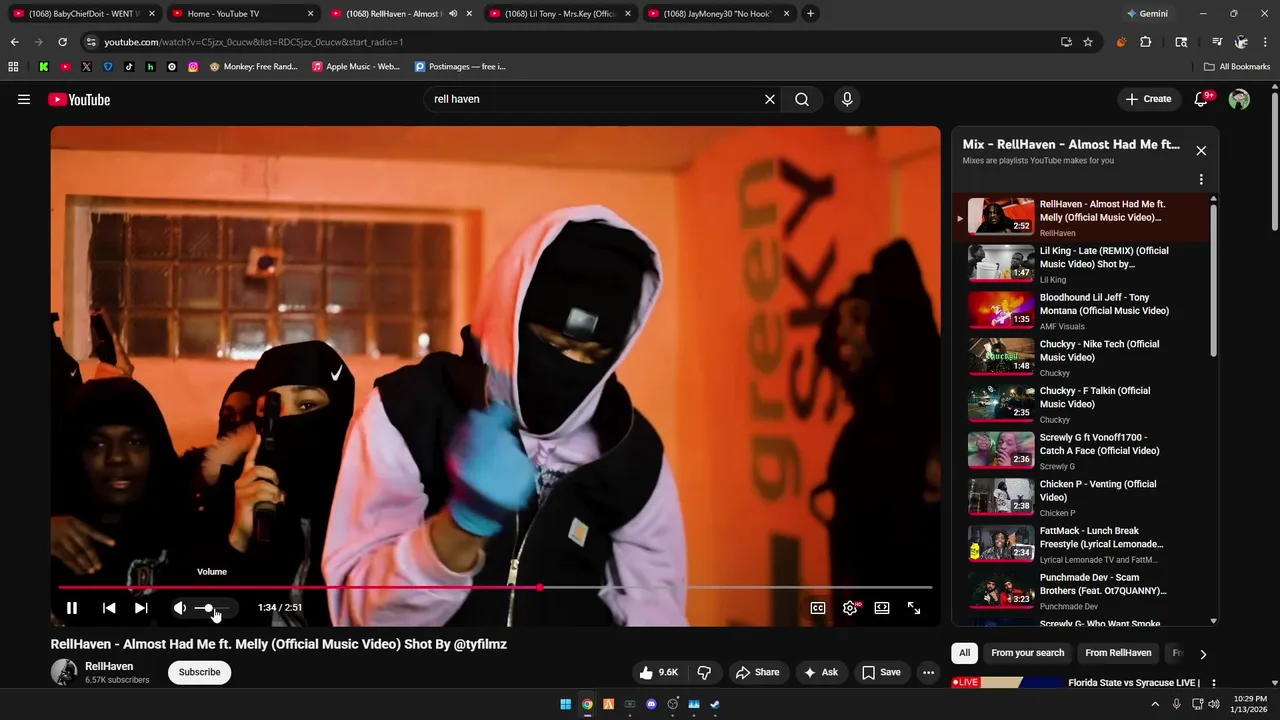Select "Chuckyy - Nike Tech" in the playlist

[1080, 357]
